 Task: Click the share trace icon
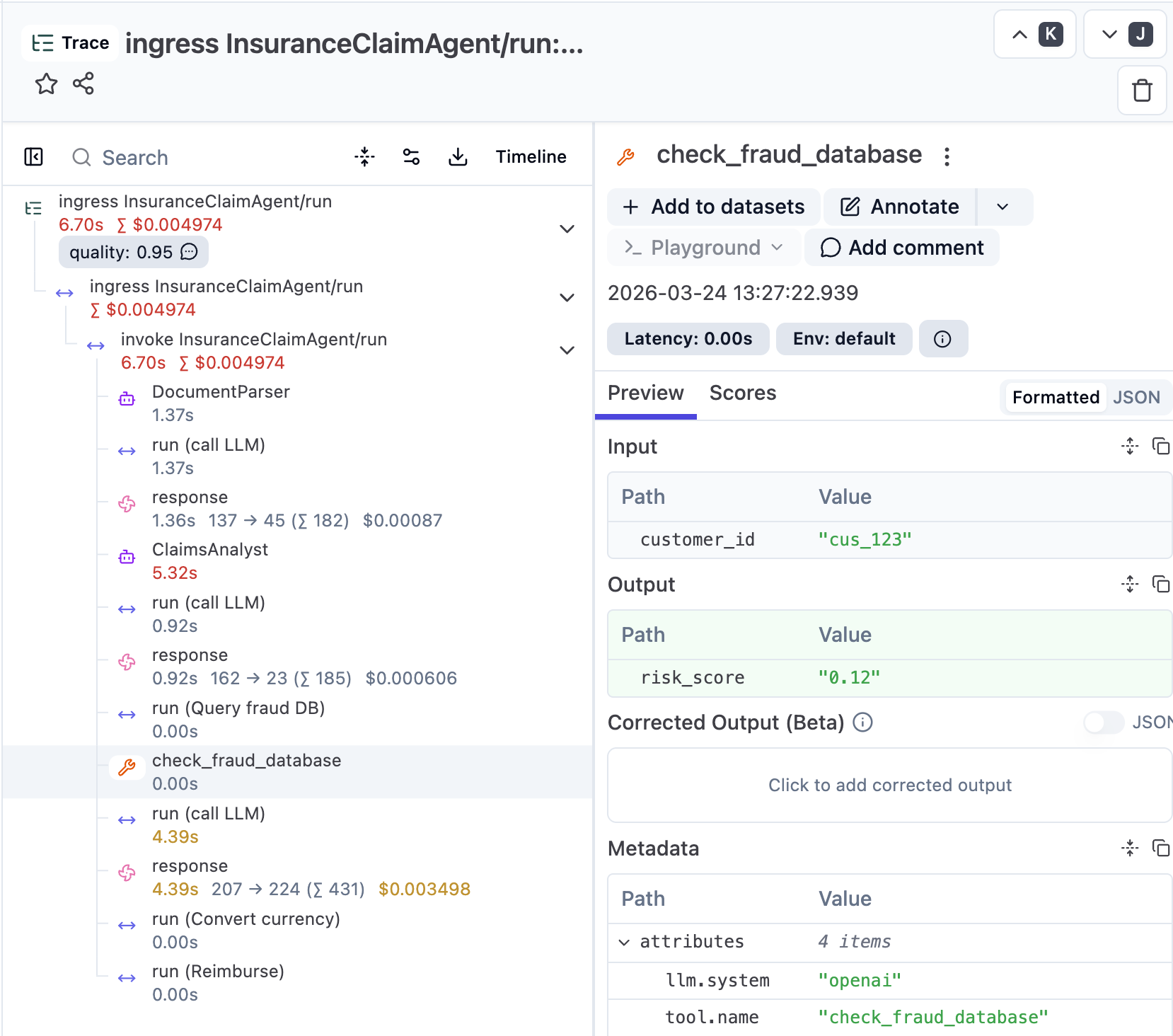click(83, 84)
